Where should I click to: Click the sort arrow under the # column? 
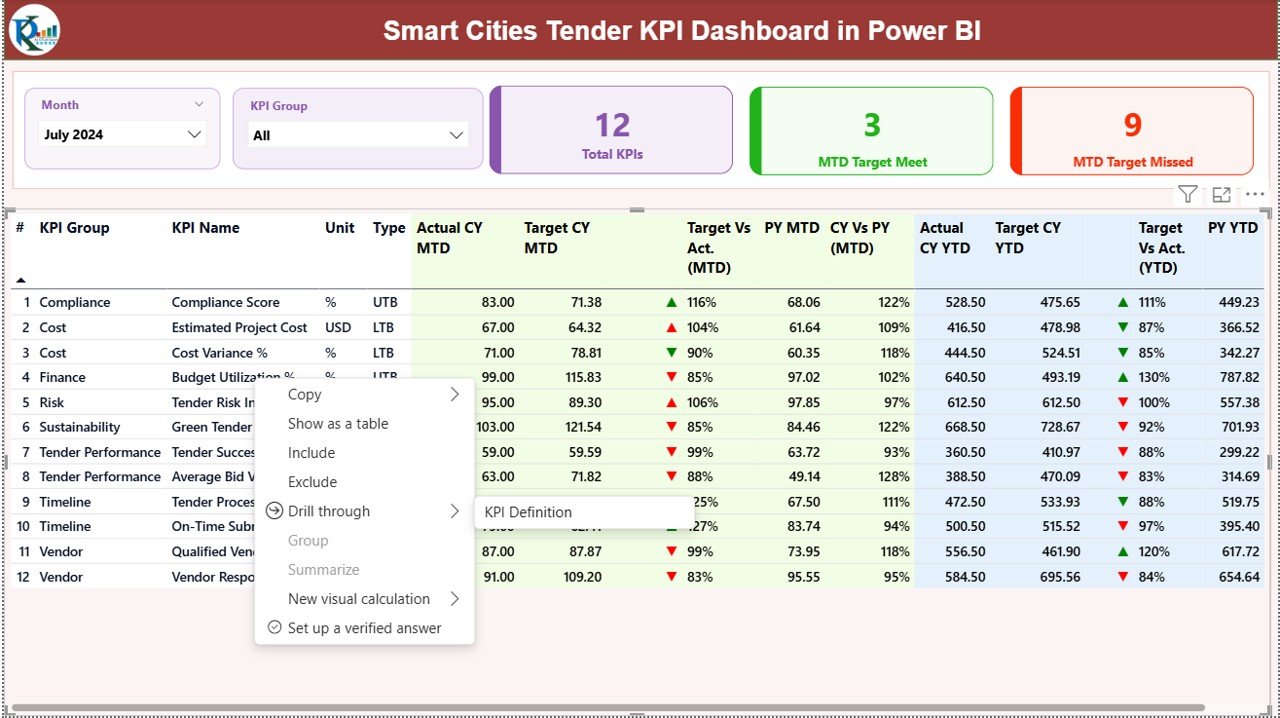click(x=21, y=280)
